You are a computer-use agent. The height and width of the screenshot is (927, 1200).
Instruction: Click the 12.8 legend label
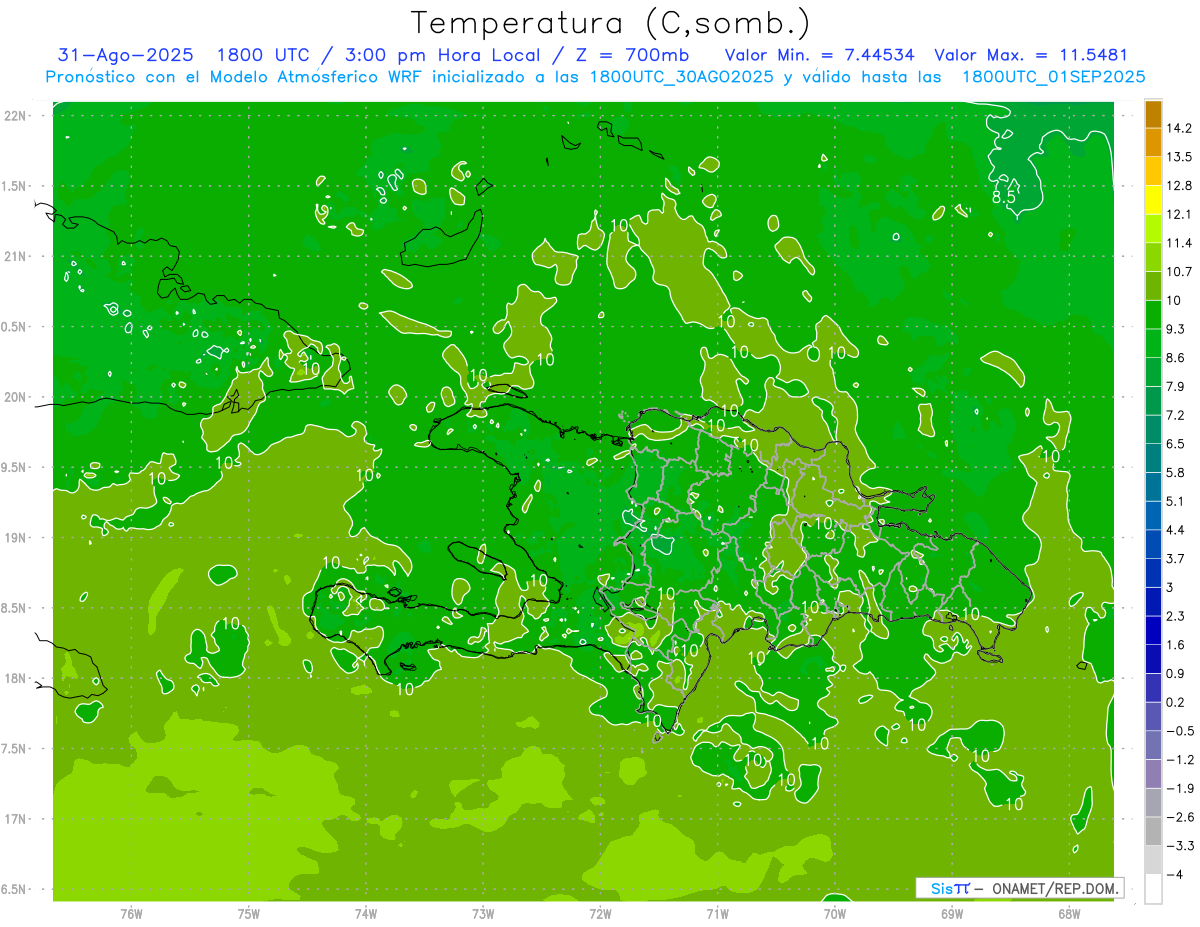[x=1181, y=185]
